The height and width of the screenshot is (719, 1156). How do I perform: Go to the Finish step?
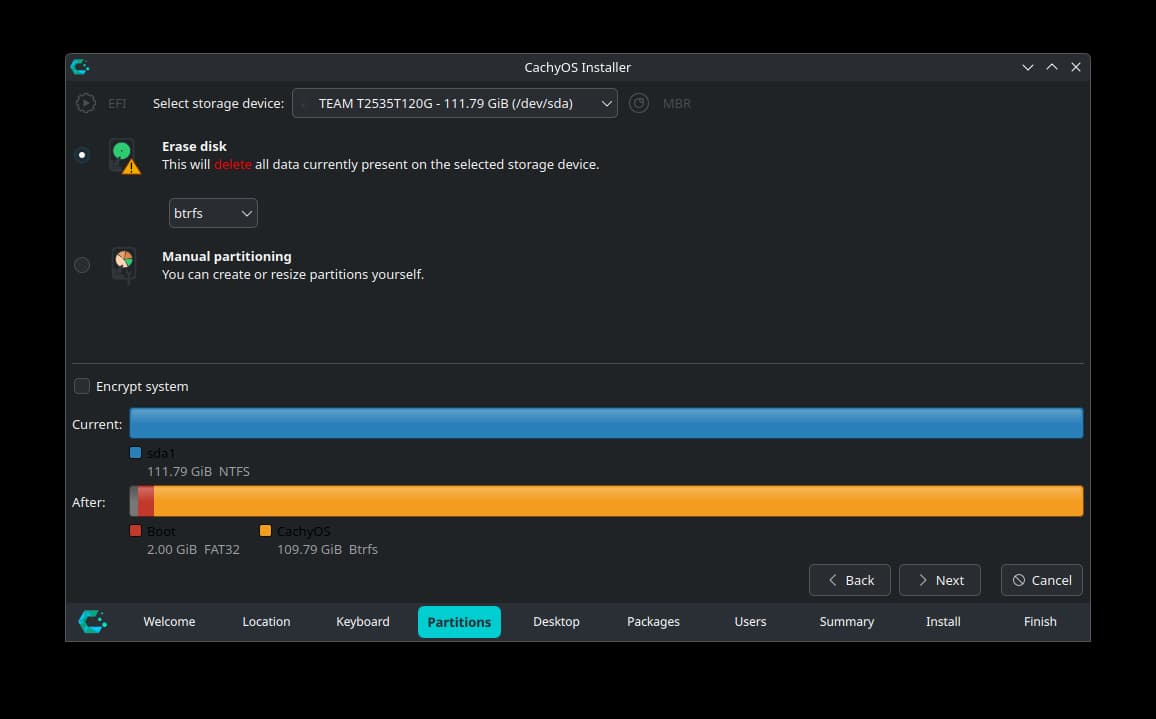[1040, 622]
